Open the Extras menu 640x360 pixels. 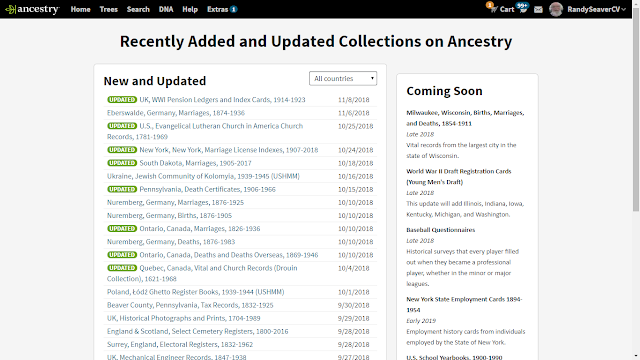(x=222, y=9)
